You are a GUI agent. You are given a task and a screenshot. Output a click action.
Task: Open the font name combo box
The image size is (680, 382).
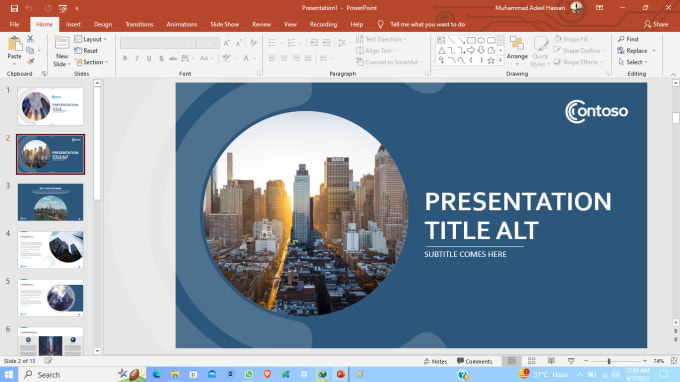tap(157, 42)
